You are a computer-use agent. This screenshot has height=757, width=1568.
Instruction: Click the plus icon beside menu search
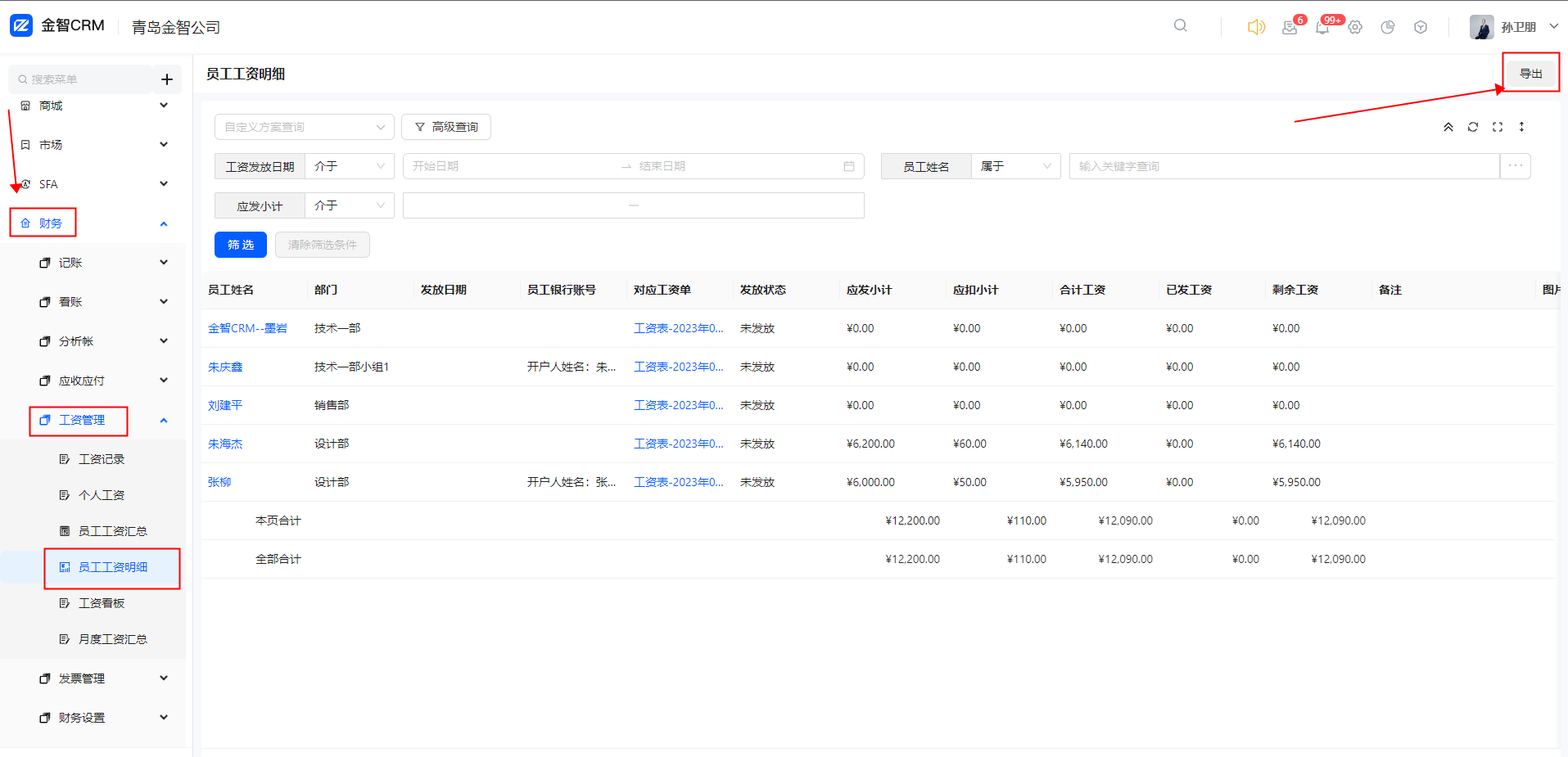167,79
